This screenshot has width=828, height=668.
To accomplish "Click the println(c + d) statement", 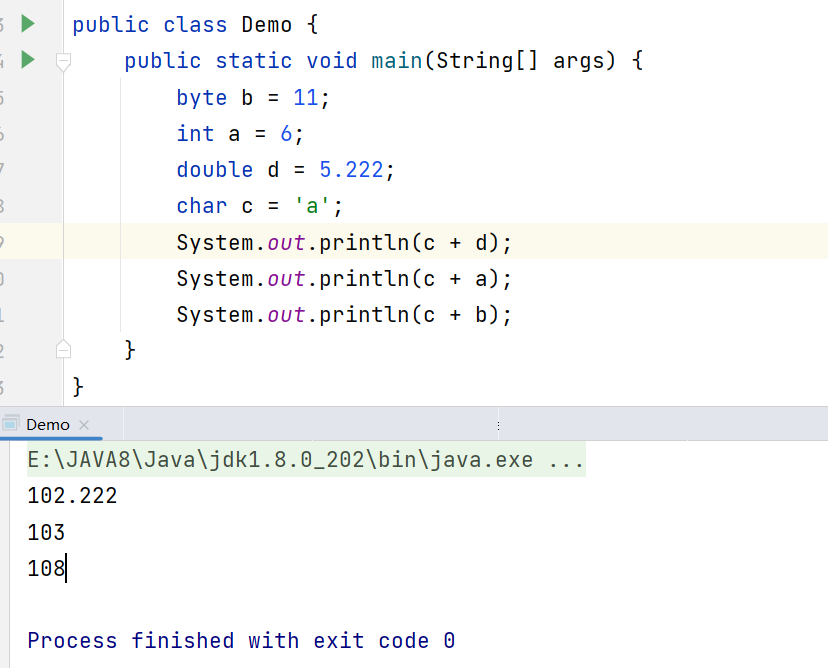I will (x=344, y=243).
